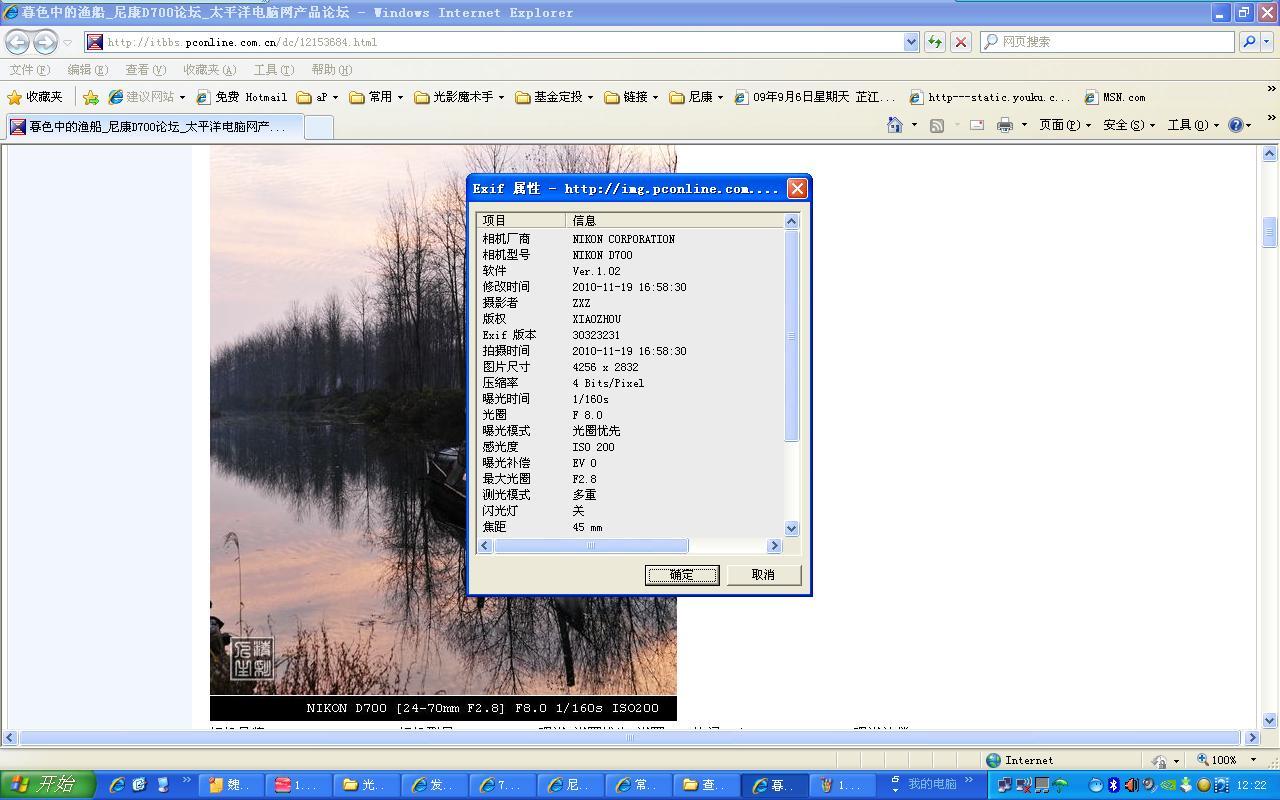Expand the 常用 favorites folder
The height and width of the screenshot is (800, 1280).
coord(376,97)
